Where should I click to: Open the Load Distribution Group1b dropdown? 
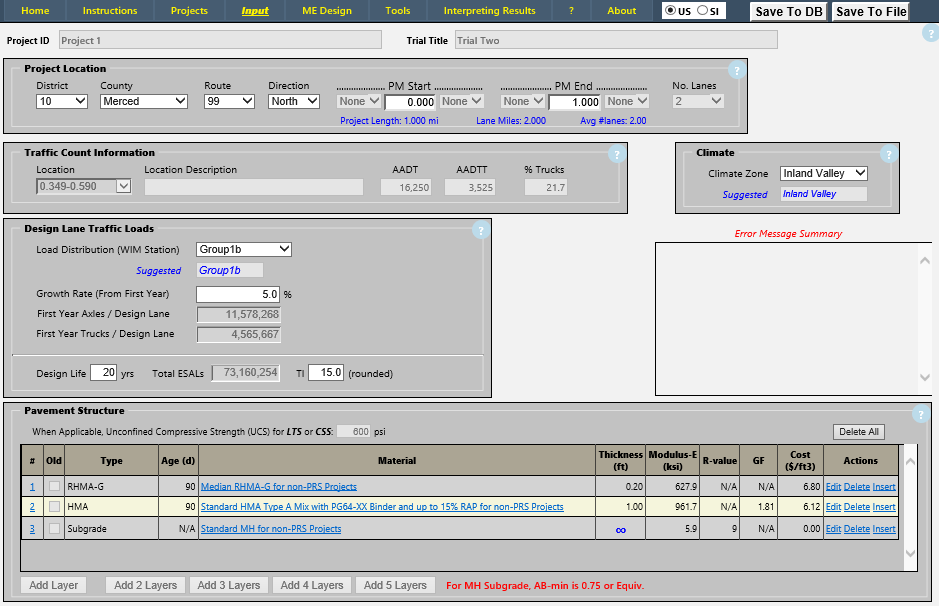click(243, 249)
